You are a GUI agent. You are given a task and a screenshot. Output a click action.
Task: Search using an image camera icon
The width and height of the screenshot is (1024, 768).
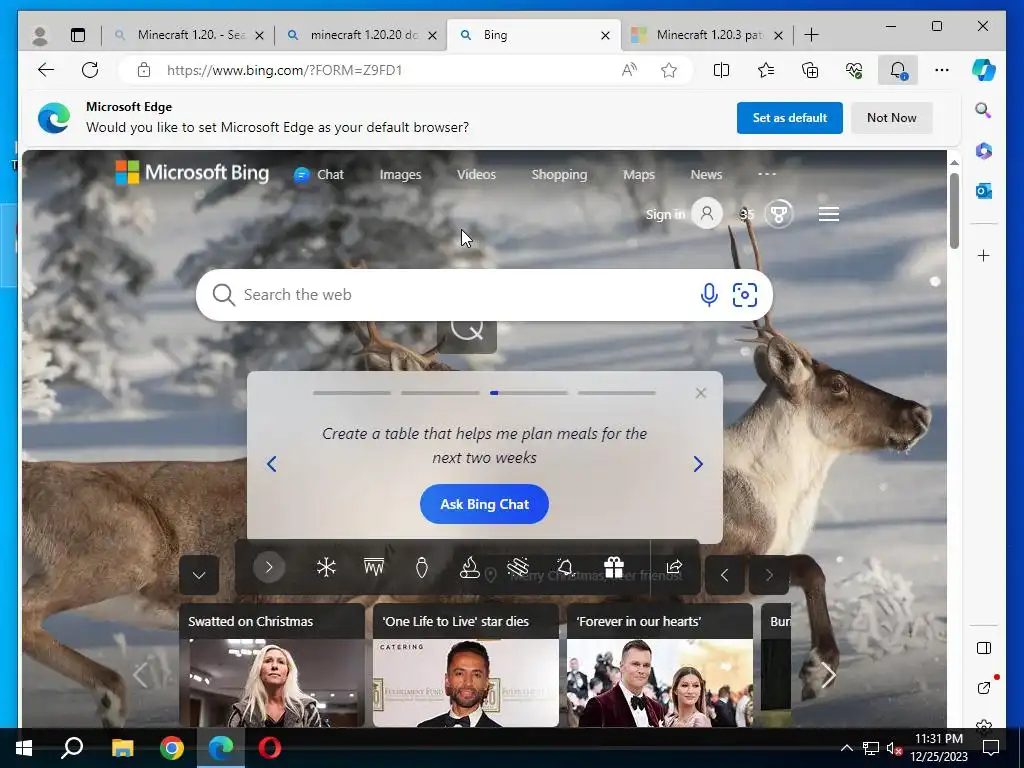(744, 295)
